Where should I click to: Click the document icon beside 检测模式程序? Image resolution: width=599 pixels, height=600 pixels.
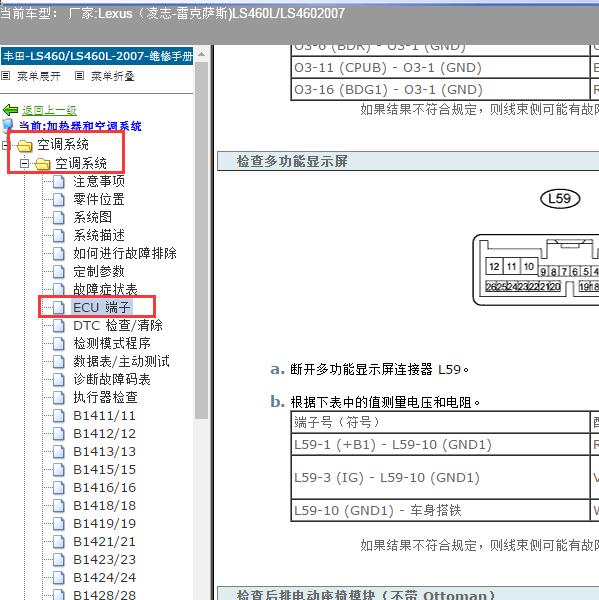59,344
